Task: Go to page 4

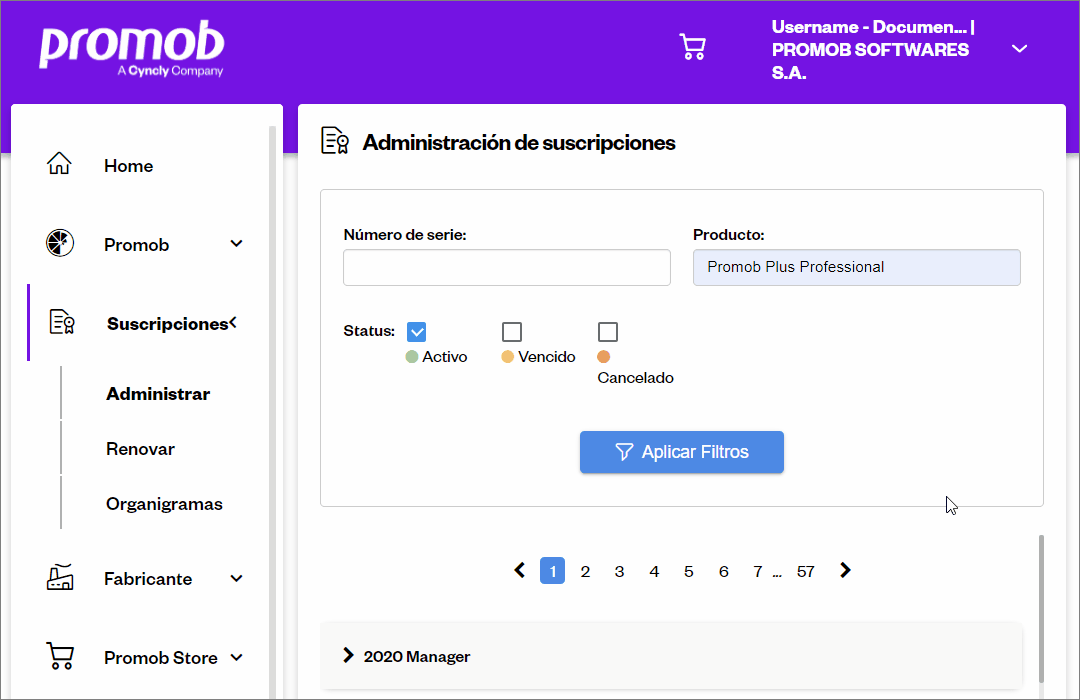Action: pos(654,572)
